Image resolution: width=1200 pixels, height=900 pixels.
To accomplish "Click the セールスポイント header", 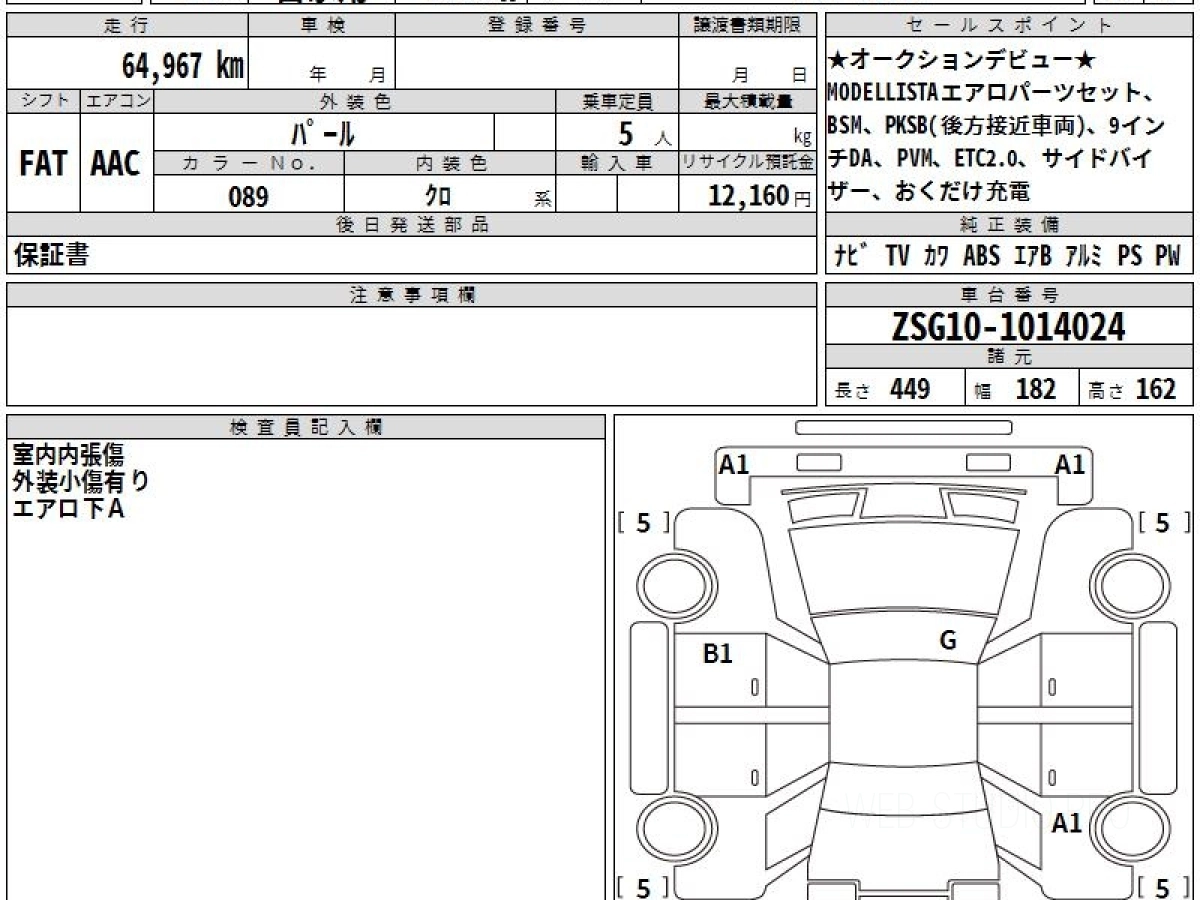I will 1010,26.
